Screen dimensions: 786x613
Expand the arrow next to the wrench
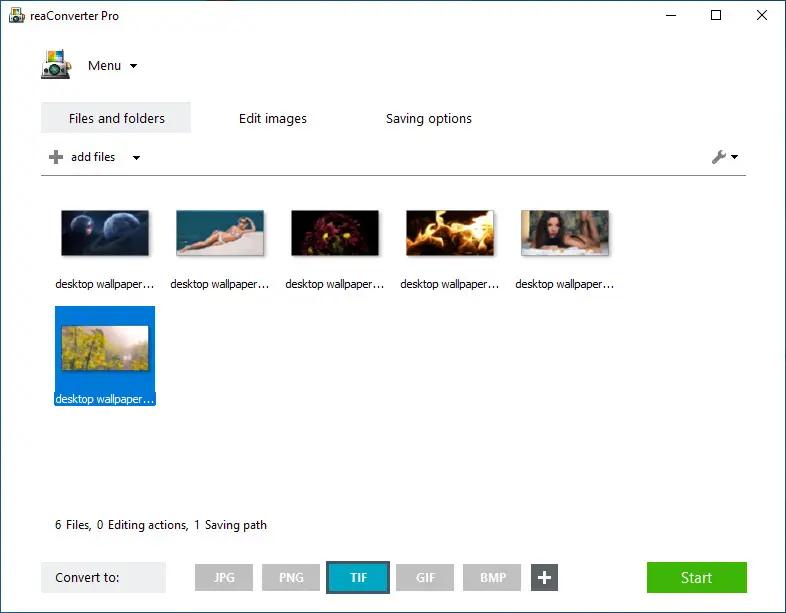tap(735, 157)
